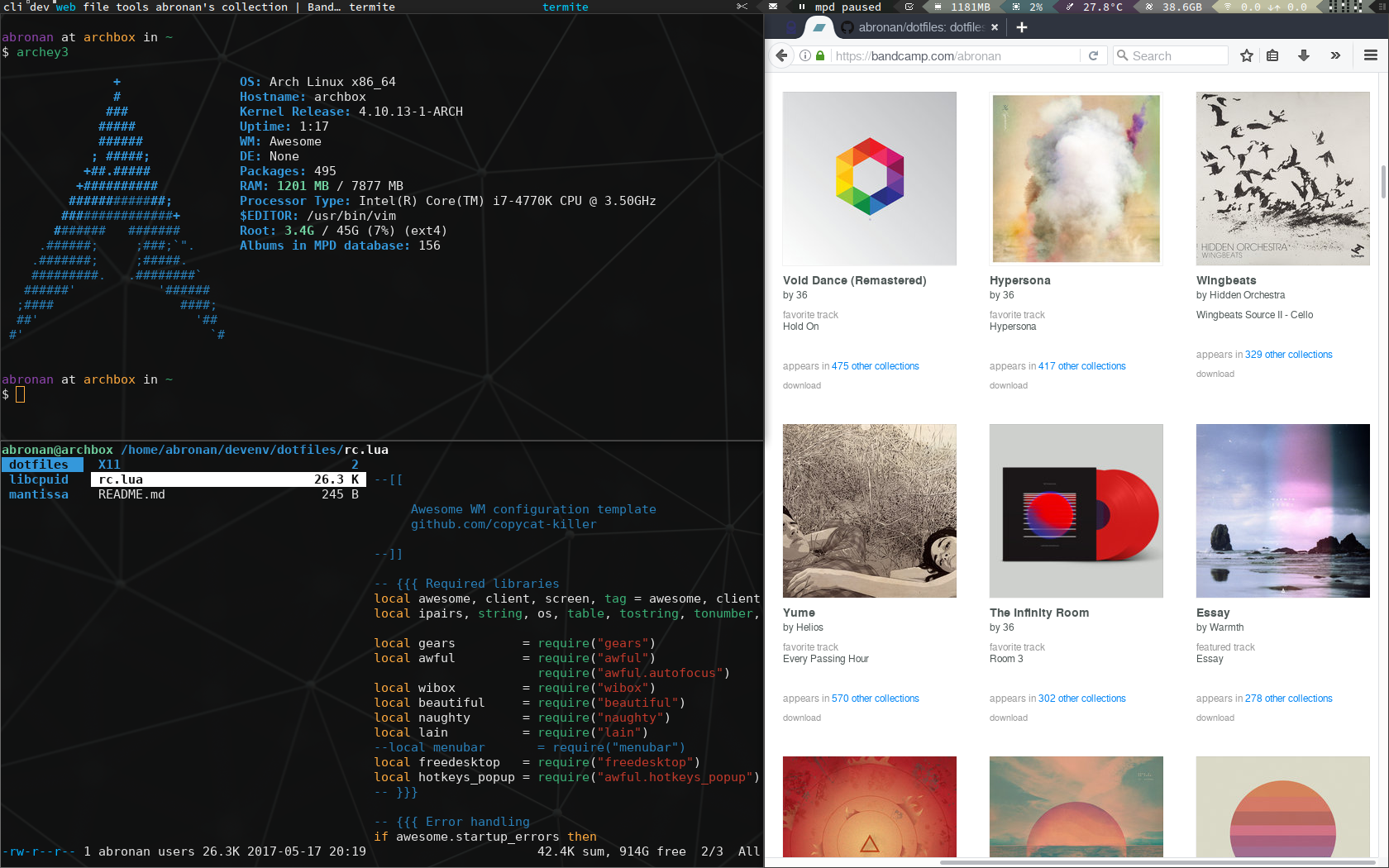The height and width of the screenshot is (868, 1389).
Task: Open the Yume album cover by Helios
Action: (x=870, y=511)
